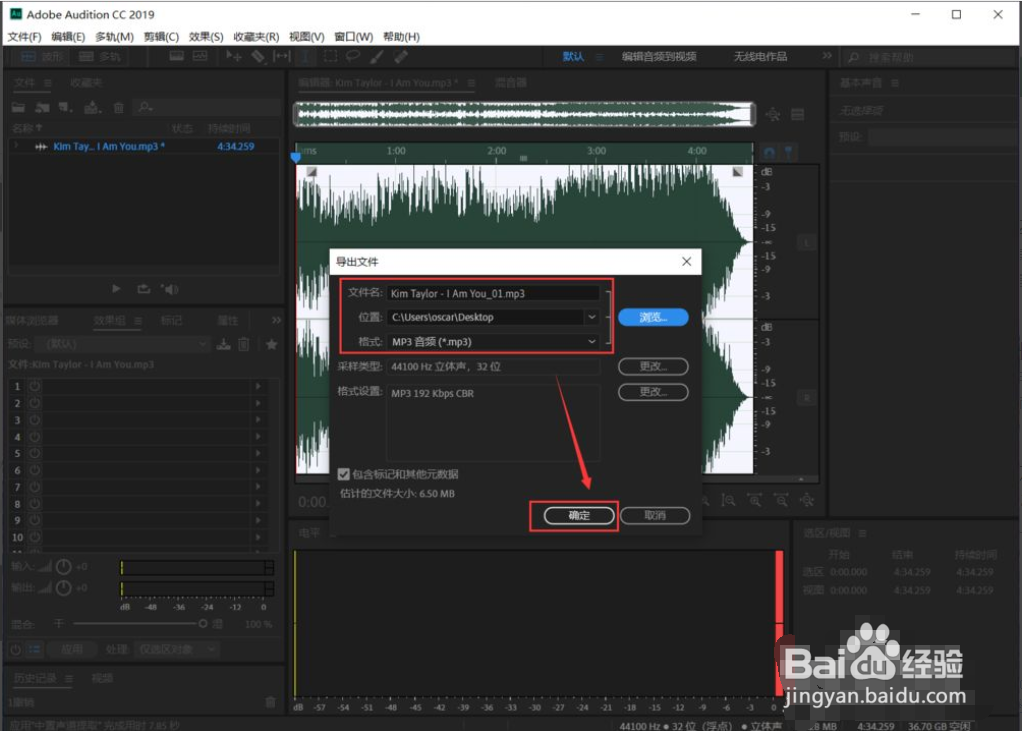Open the 格式 MP3 format dropdown

591,341
